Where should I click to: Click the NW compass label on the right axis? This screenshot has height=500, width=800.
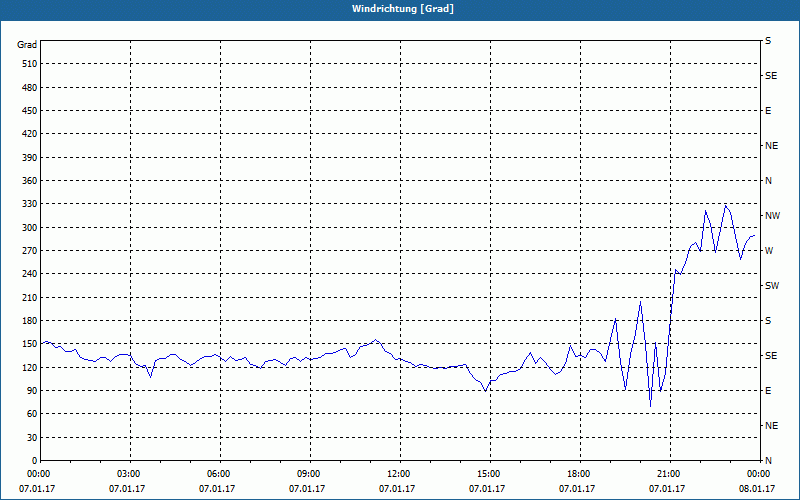tap(772, 216)
